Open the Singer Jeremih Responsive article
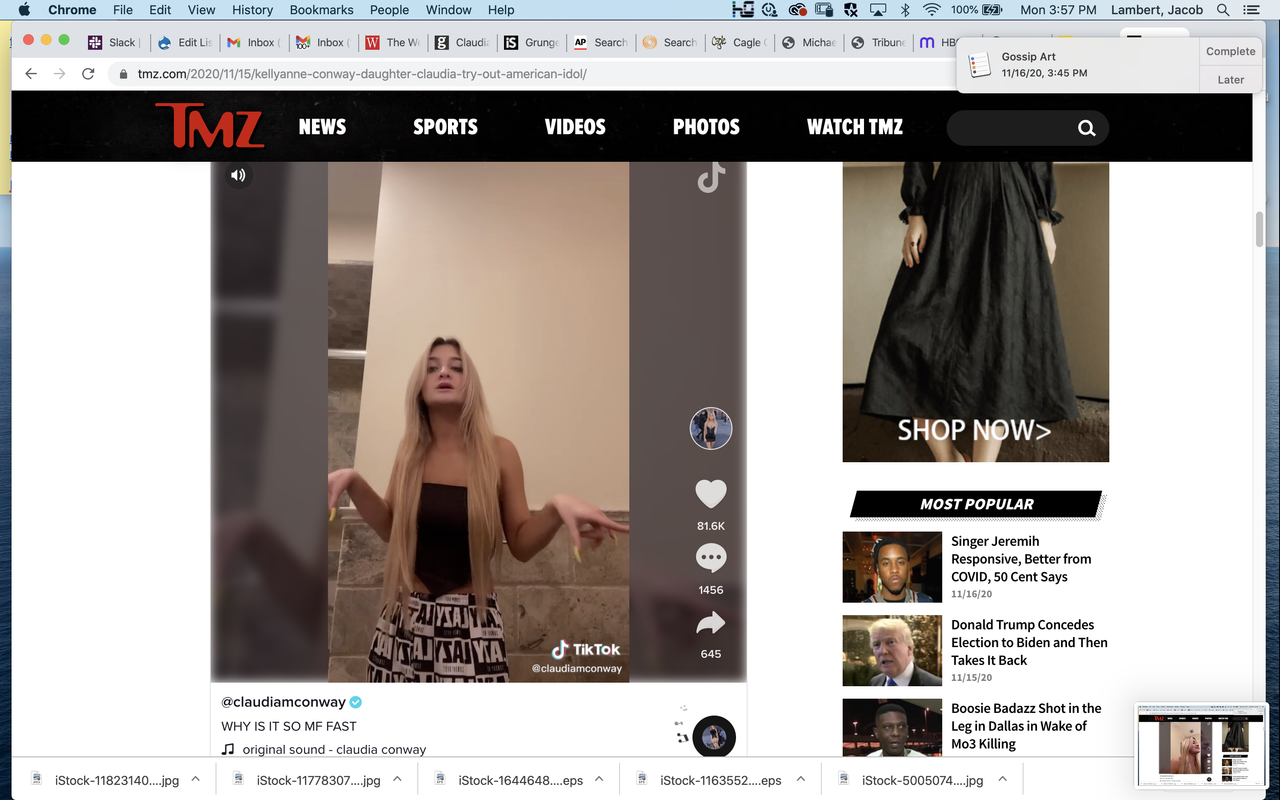The height and width of the screenshot is (800, 1280). 1021,559
